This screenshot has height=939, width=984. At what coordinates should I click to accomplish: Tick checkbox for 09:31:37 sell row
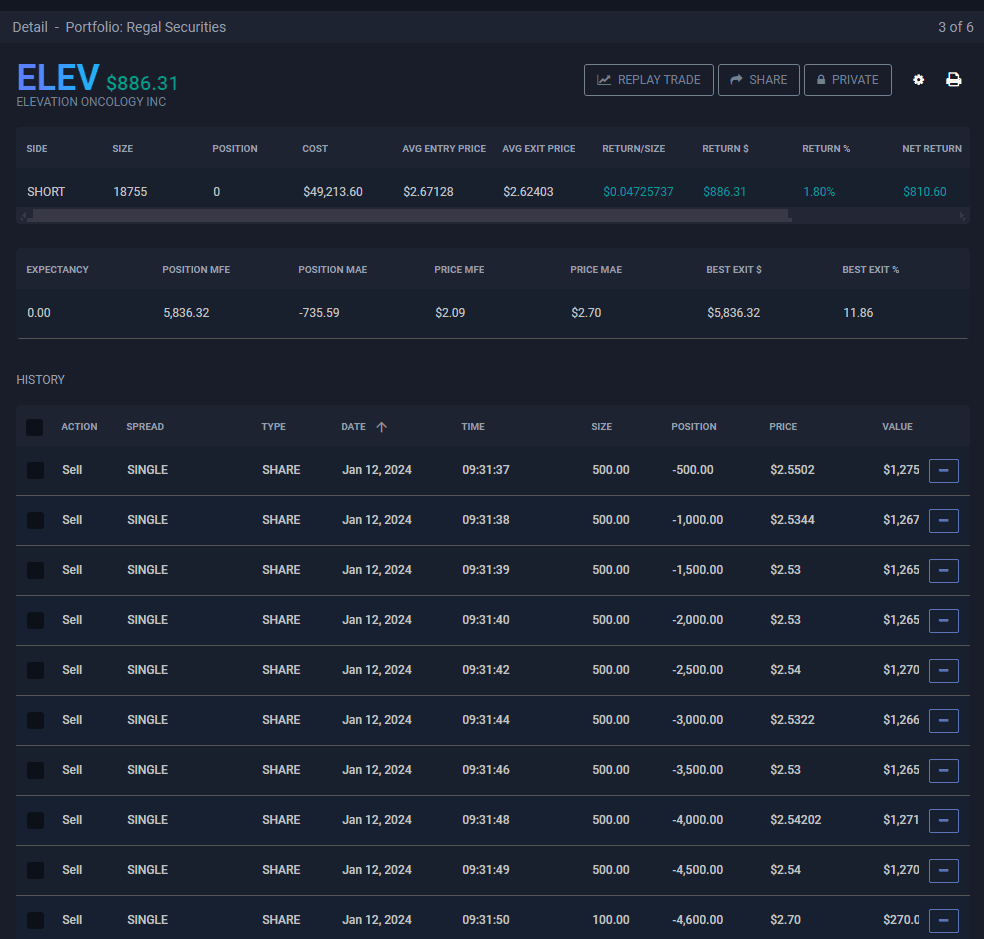[35, 470]
